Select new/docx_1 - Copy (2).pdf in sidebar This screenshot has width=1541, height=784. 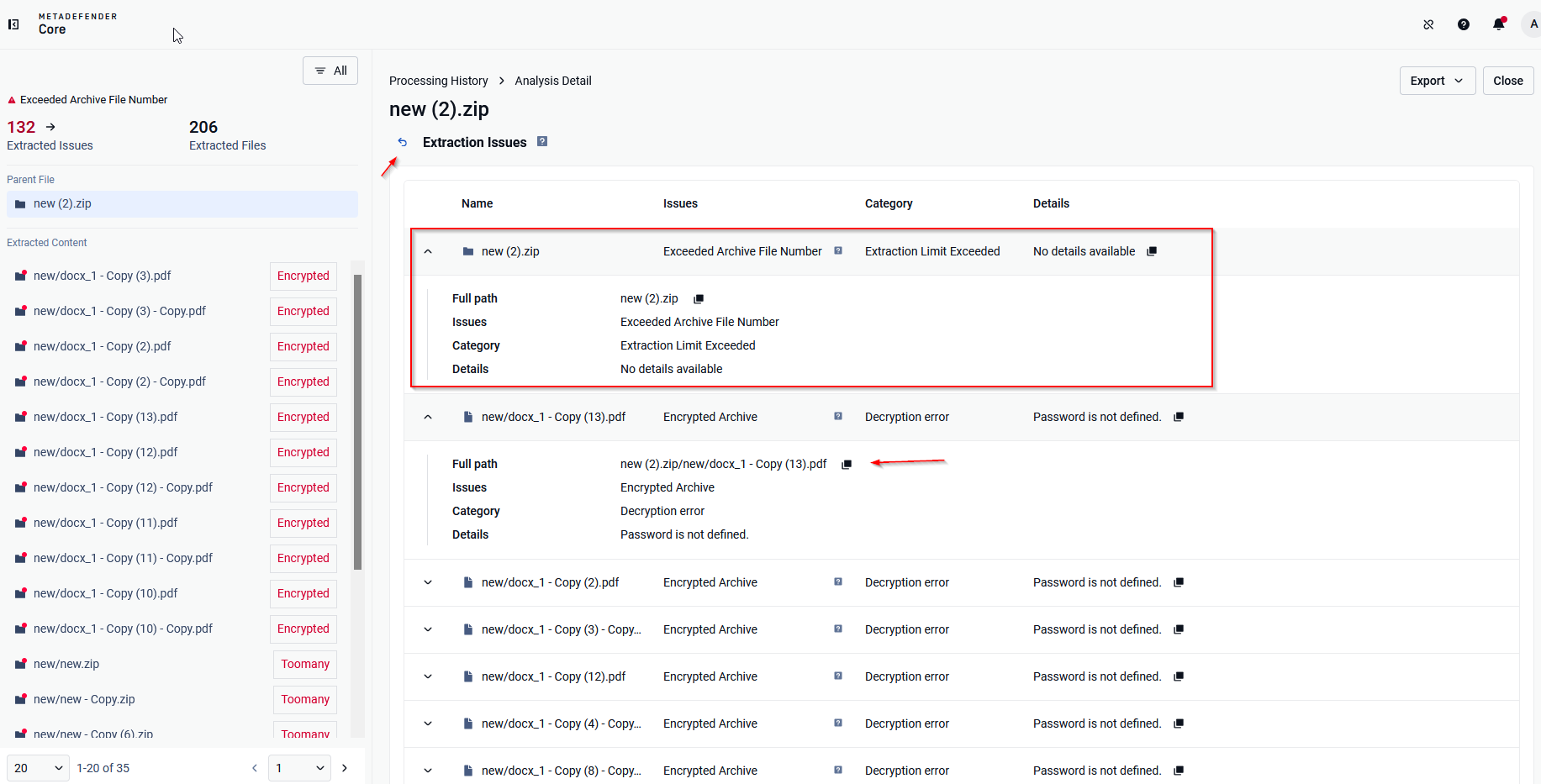[103, 346]
